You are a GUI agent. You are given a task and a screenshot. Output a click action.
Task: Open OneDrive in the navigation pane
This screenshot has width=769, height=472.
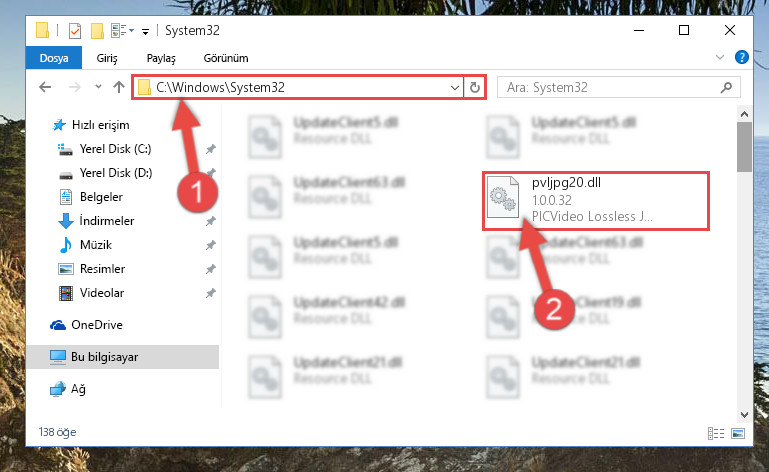click(x=97, y=325)
